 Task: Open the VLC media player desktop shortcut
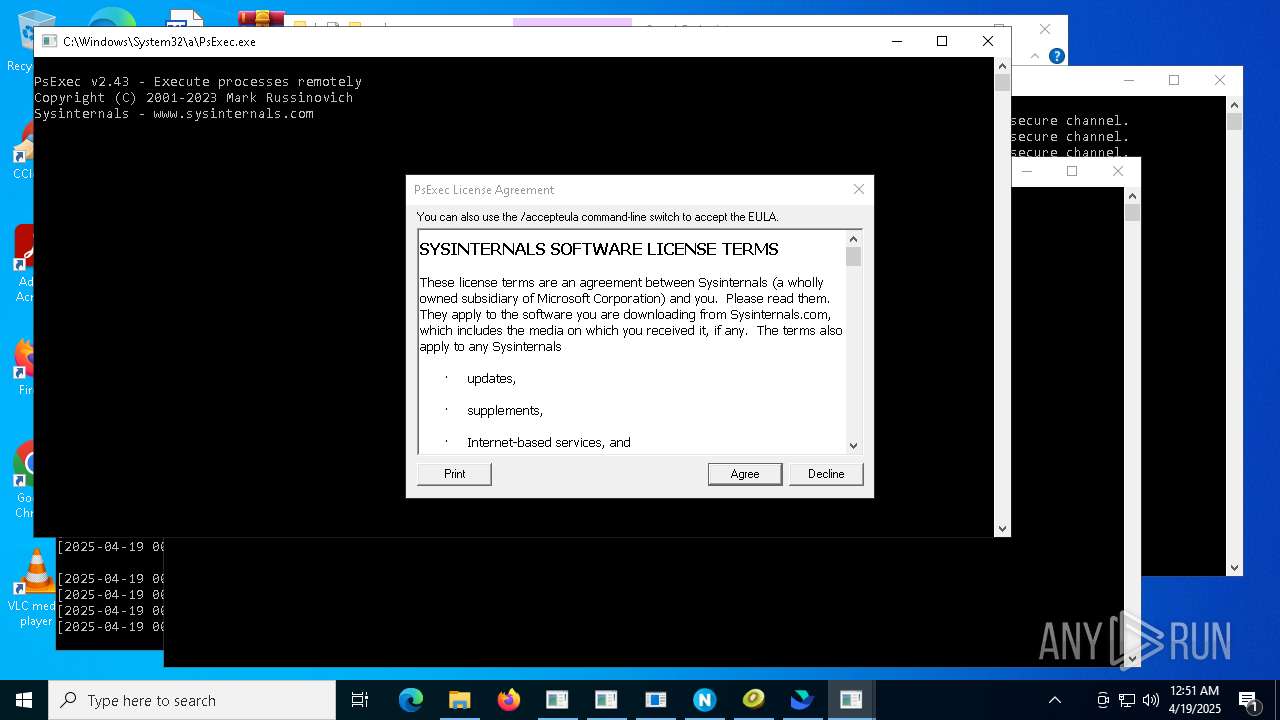point(36,588)
